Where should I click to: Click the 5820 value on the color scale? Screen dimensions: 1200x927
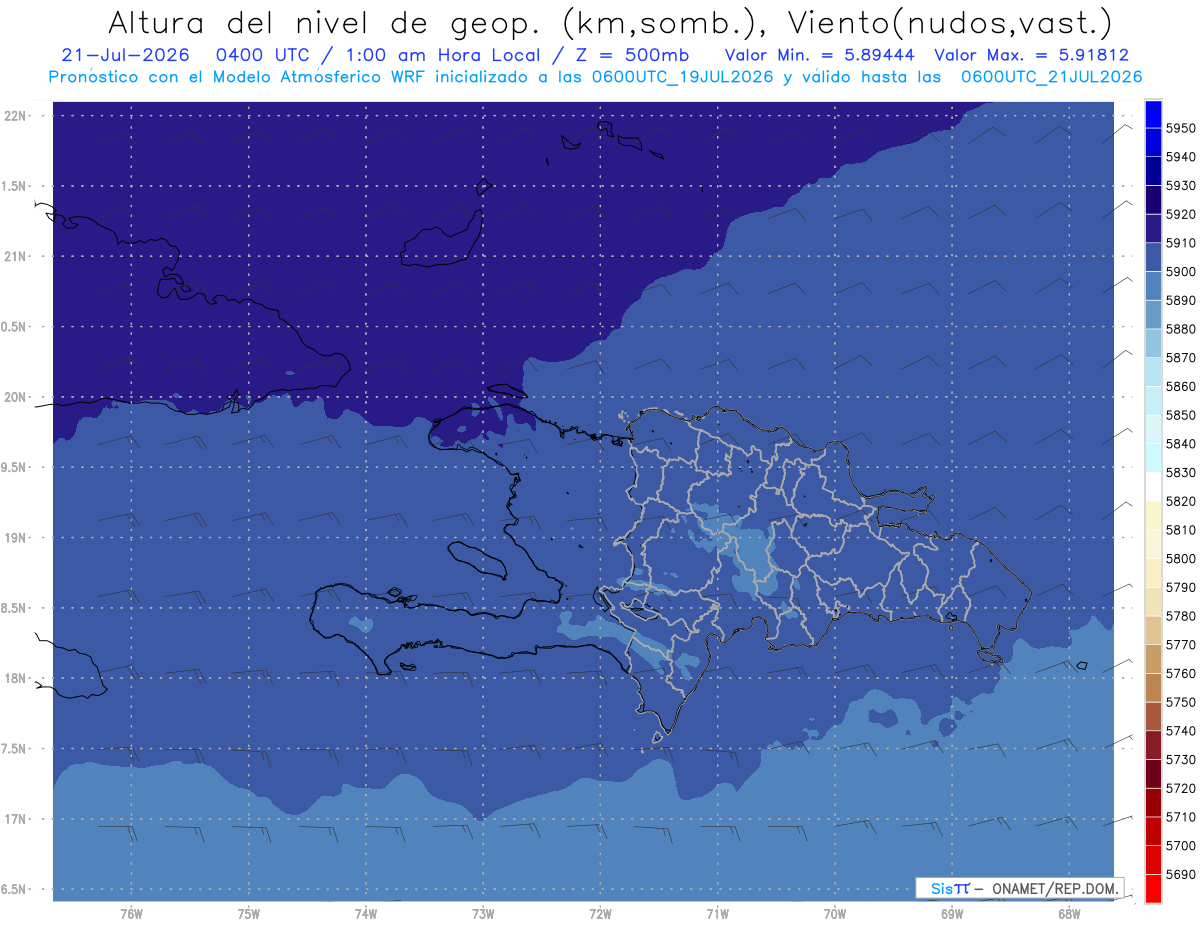click(x=1180, y=501)
